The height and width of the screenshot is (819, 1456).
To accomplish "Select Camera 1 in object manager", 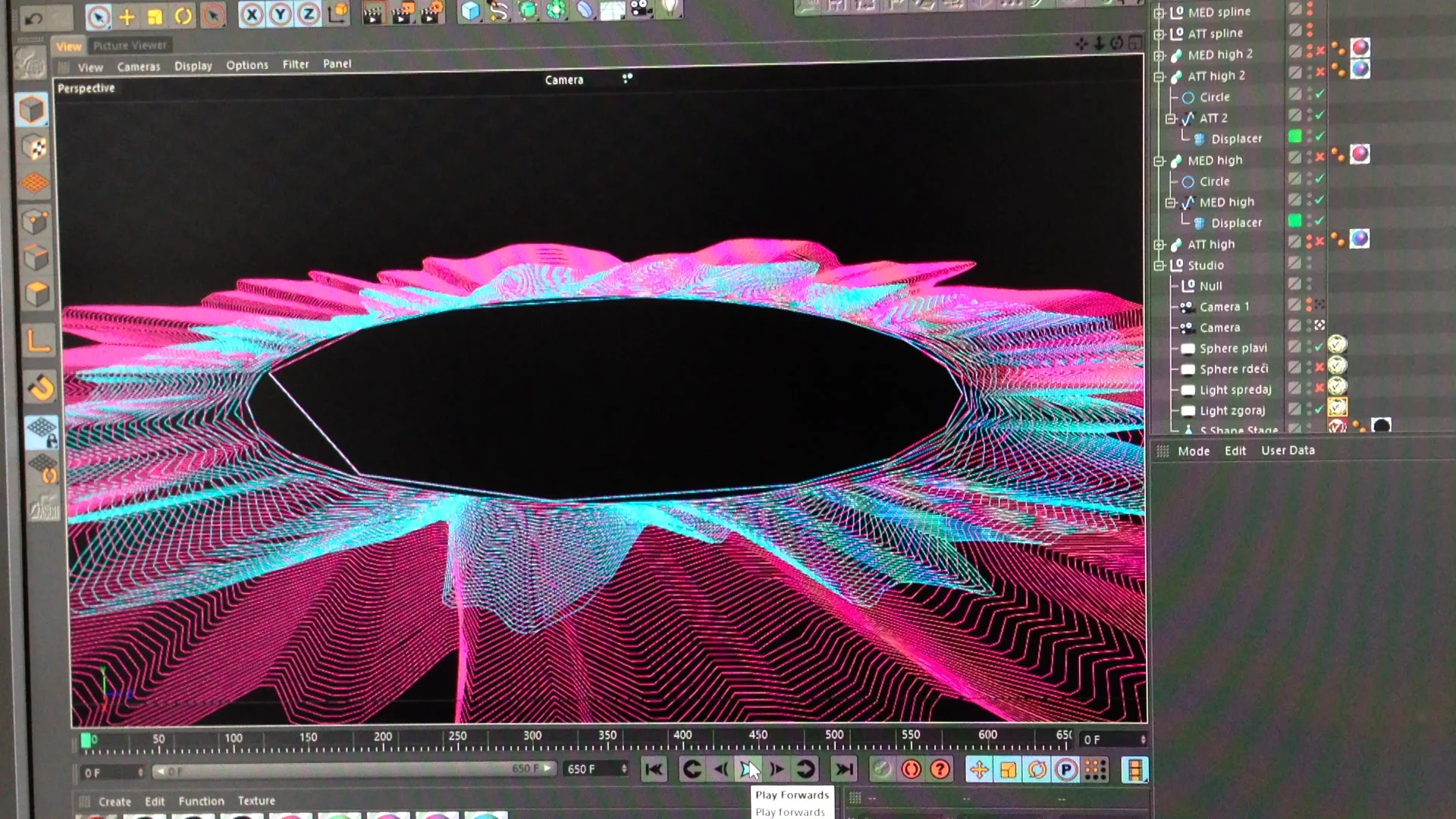I will click(x=1225, y=307).
